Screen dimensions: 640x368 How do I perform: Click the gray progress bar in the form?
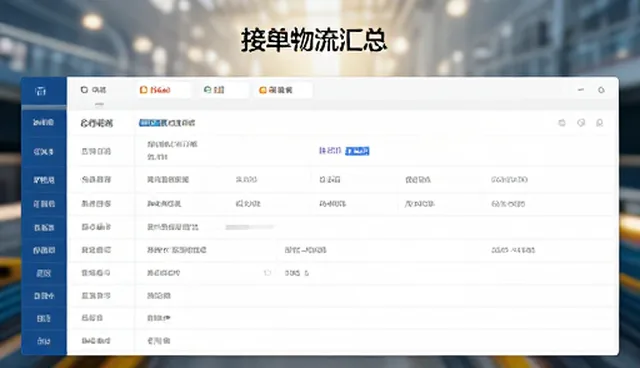click(x=249, y=227)
